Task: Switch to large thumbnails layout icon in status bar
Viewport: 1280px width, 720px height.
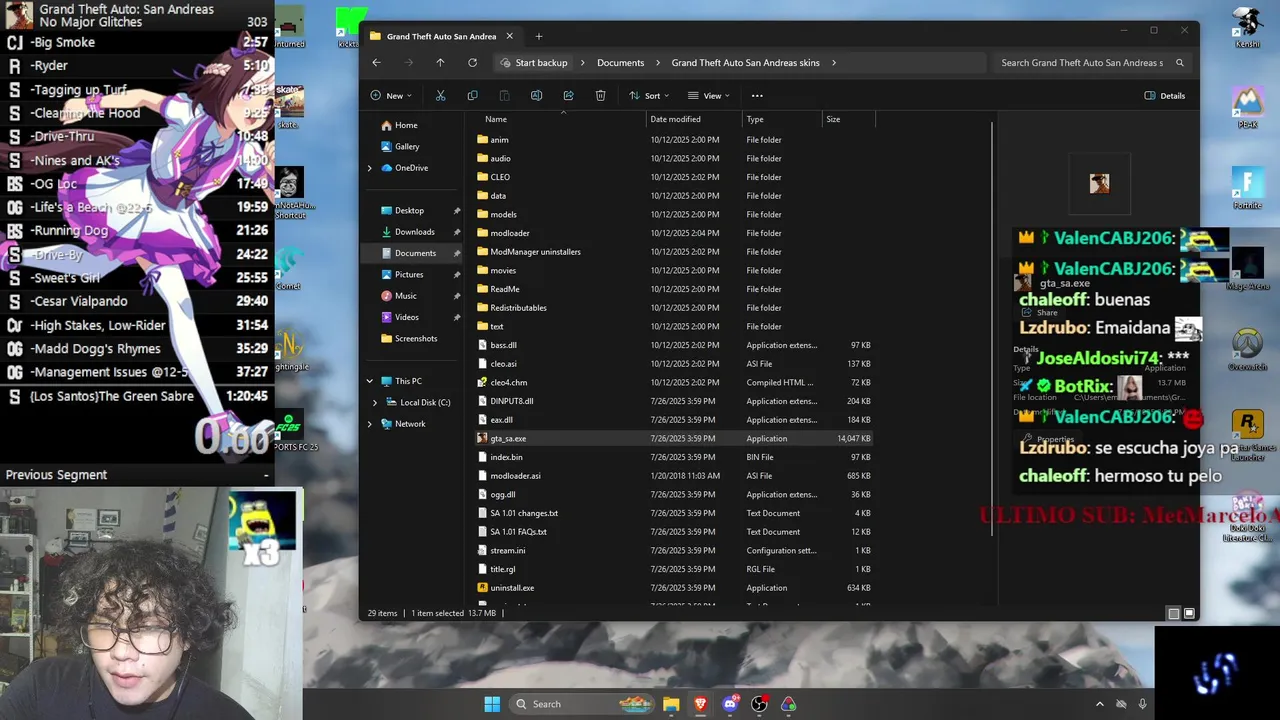Action: (x=1189, y=613)
